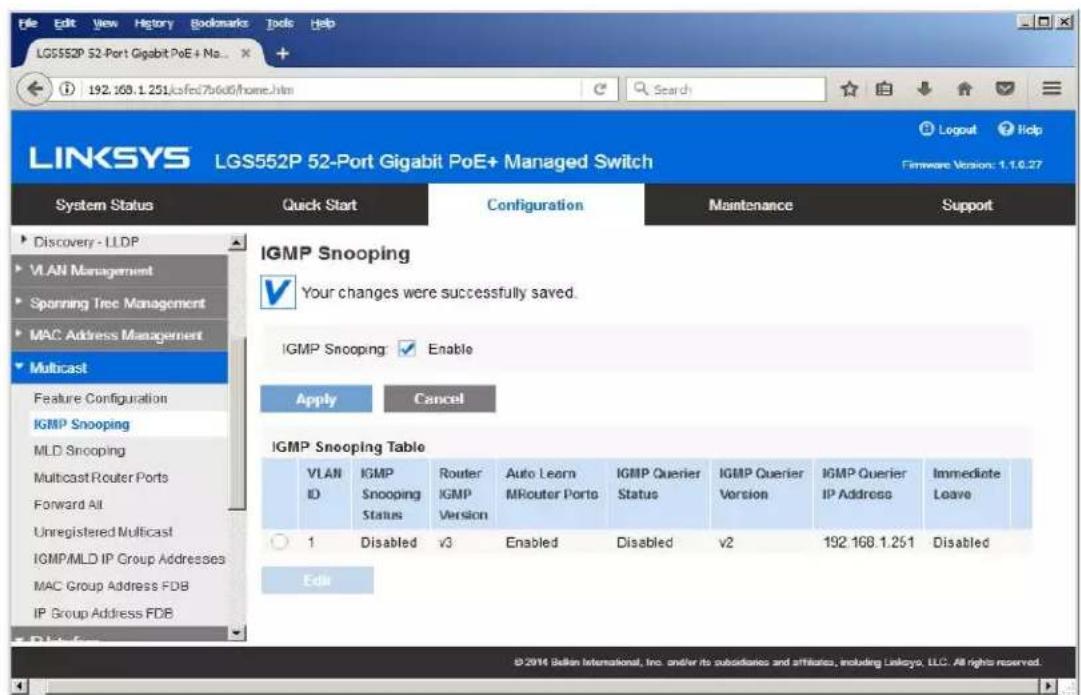Expand MAC Address Management menu
Image resolution: width=1081 pixels, height=695 pixels.
[119, 335]
